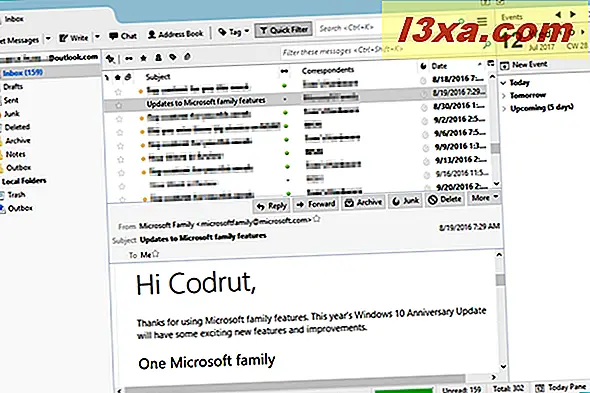Image resolution: width=590 pixels, height=393 pixels.
Task: Forward the selected email
Action: coord(316,204)
